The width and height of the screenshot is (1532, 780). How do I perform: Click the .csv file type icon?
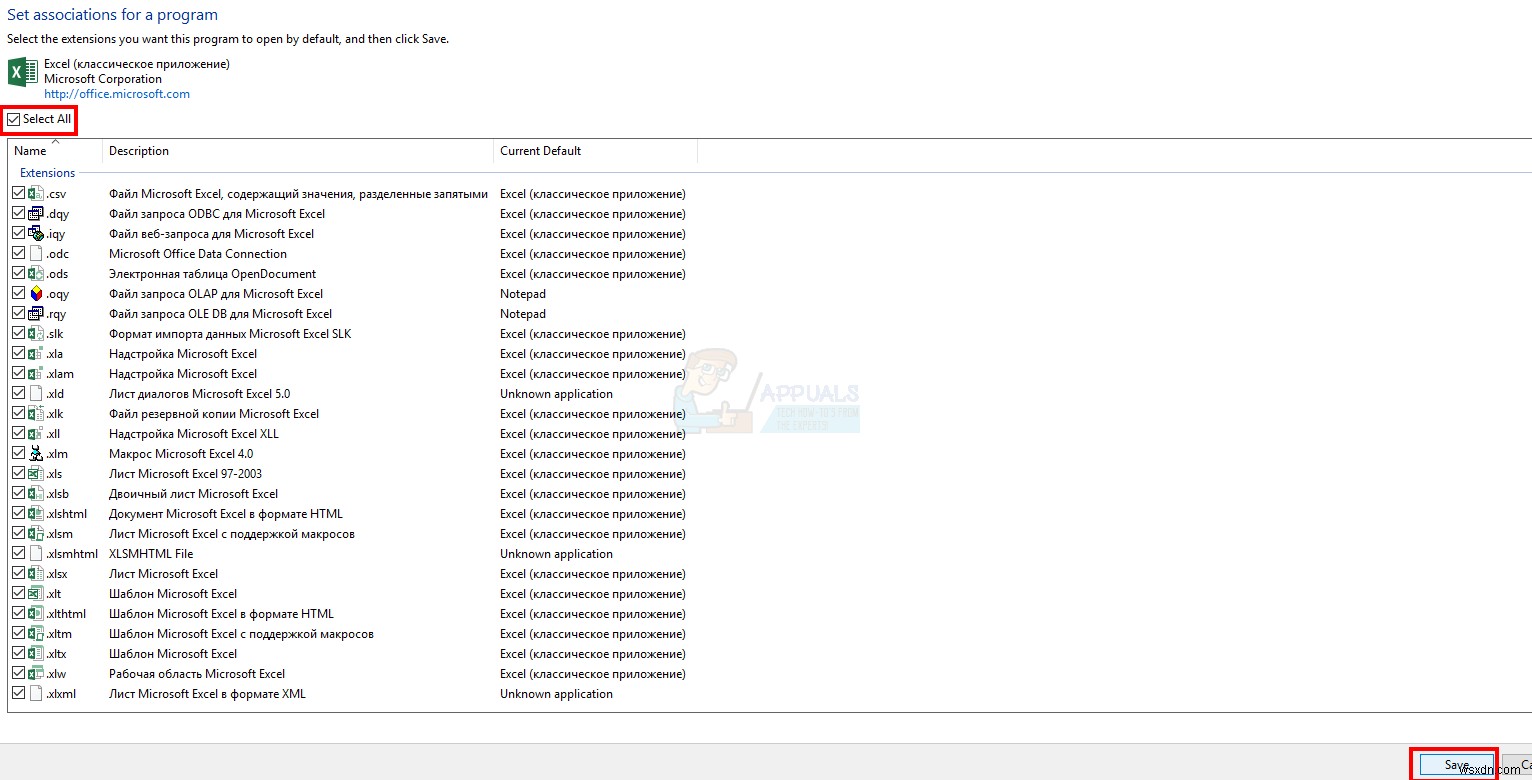click(36, 194)
